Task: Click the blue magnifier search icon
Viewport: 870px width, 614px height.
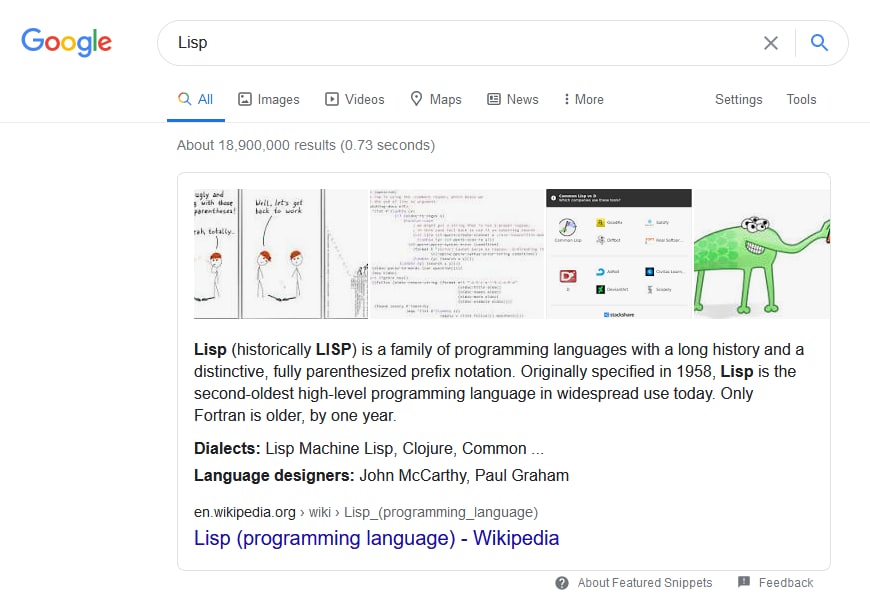Action: (820, 42)
